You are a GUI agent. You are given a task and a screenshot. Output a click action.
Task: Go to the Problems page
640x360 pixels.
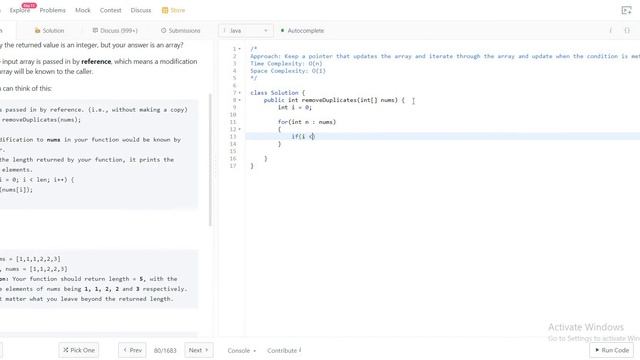point(52,10)
